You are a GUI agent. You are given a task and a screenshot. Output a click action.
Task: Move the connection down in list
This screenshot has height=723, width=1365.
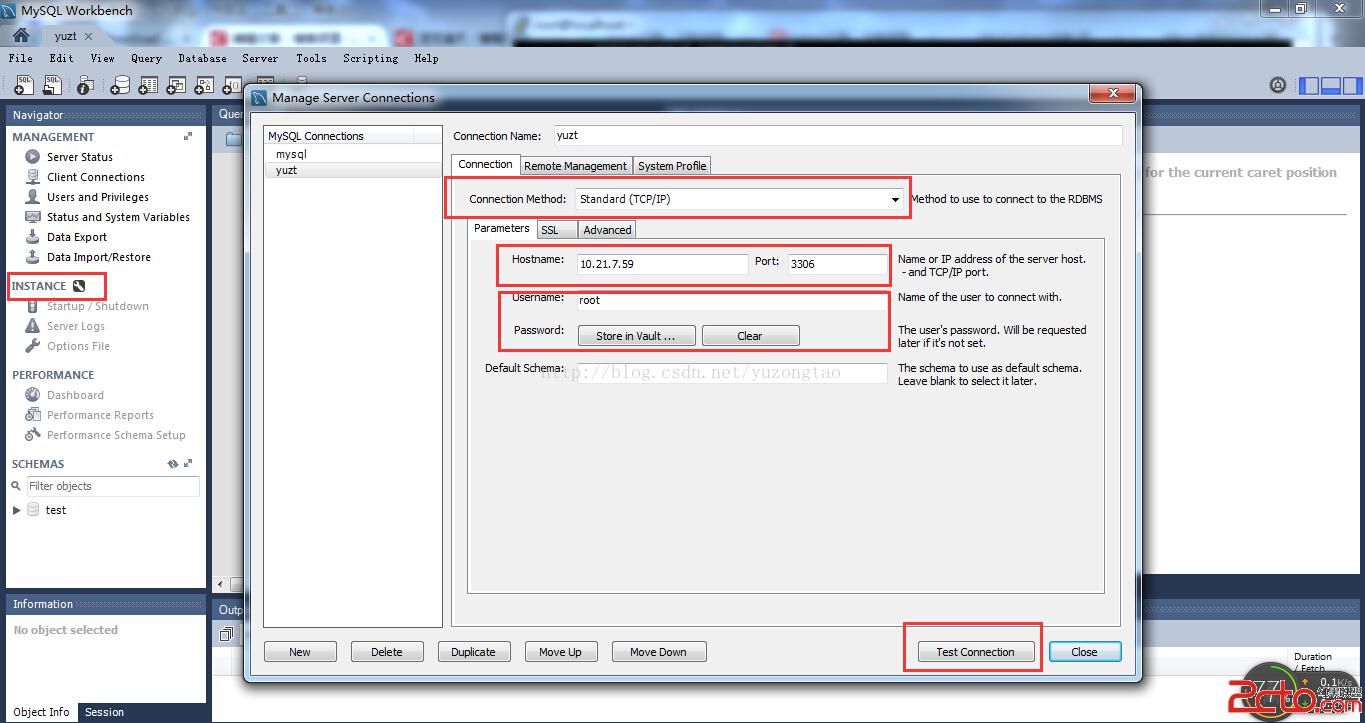point(658,652)
